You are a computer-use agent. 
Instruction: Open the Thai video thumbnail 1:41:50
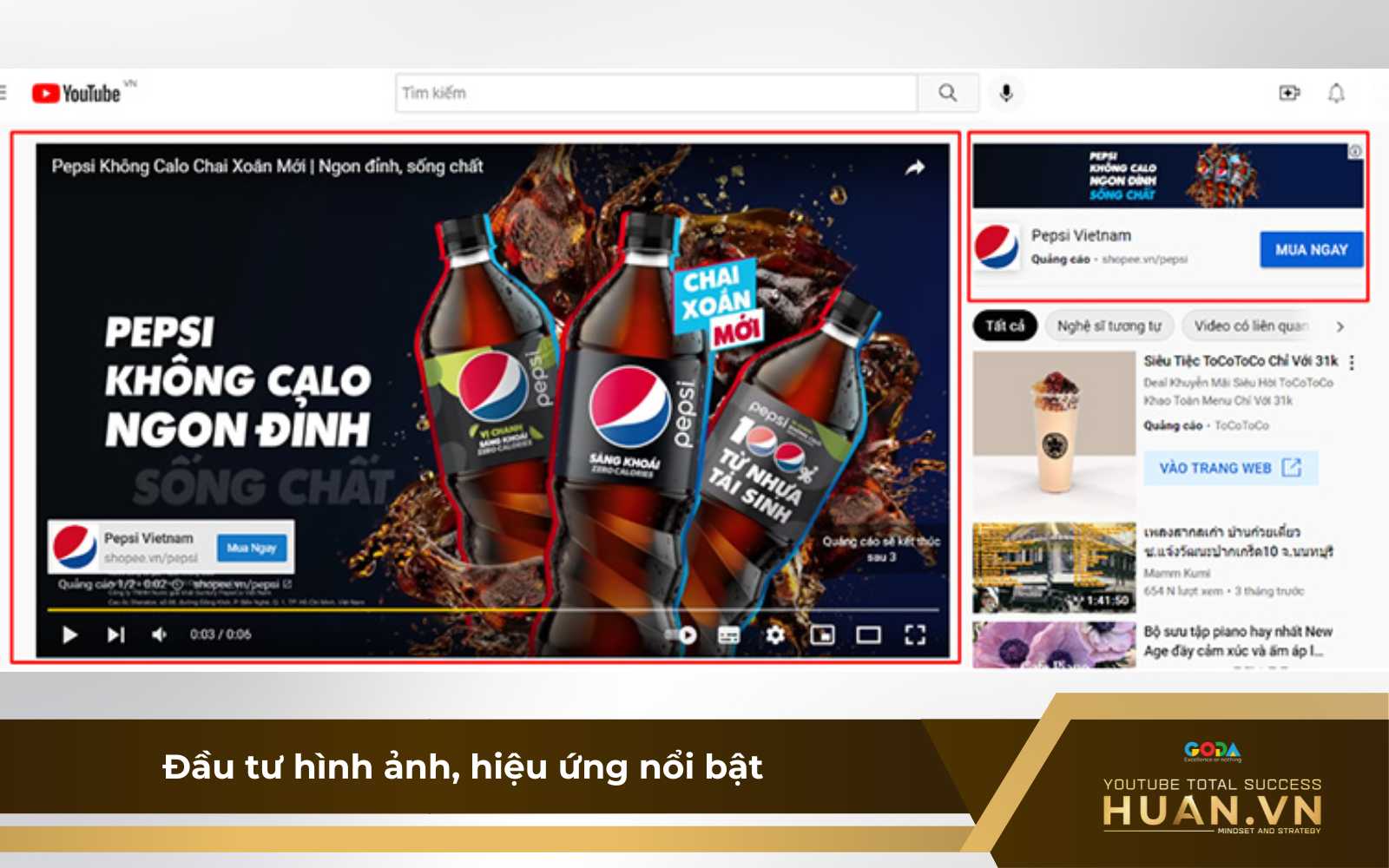pyautogui.click(x=1054, y=568)
